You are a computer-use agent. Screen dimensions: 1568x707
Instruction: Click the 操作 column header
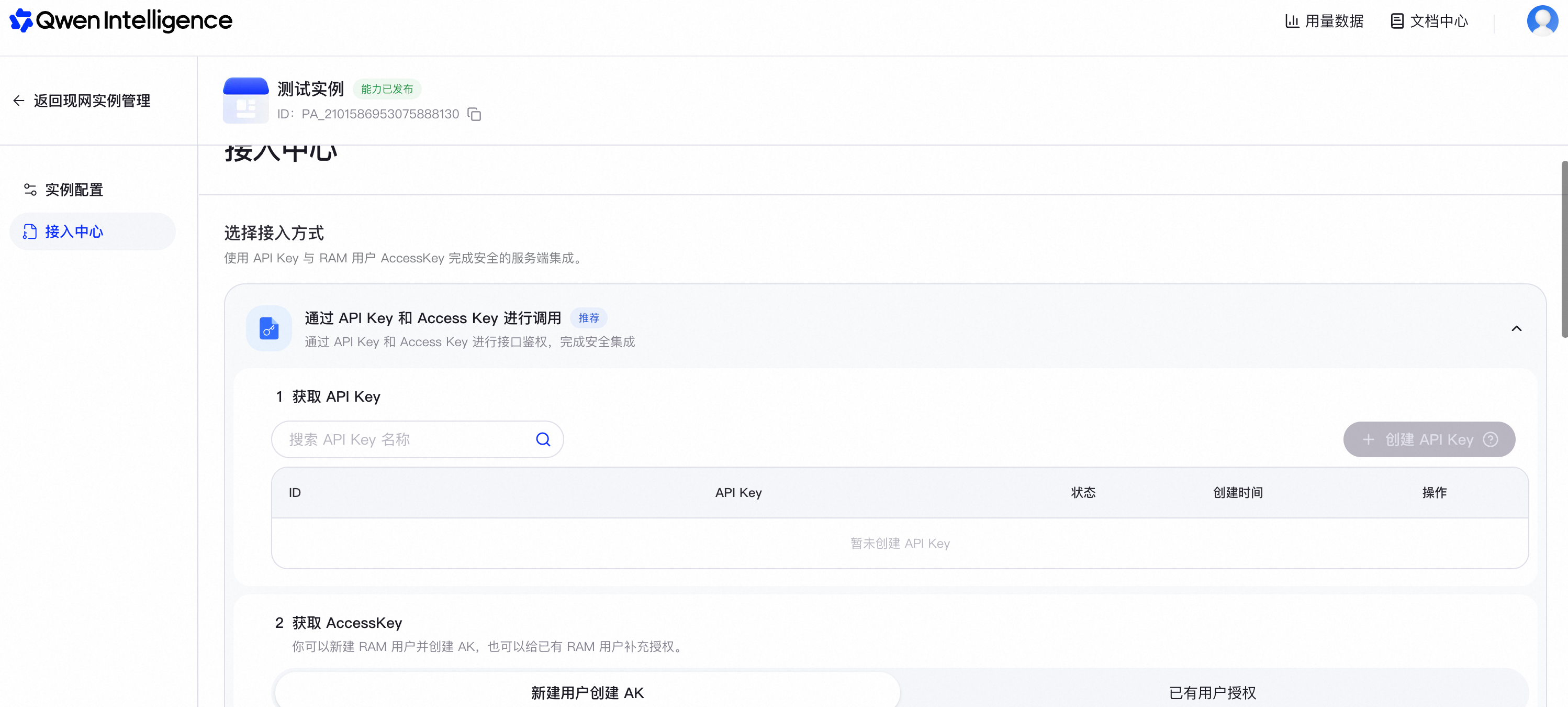1434,493
